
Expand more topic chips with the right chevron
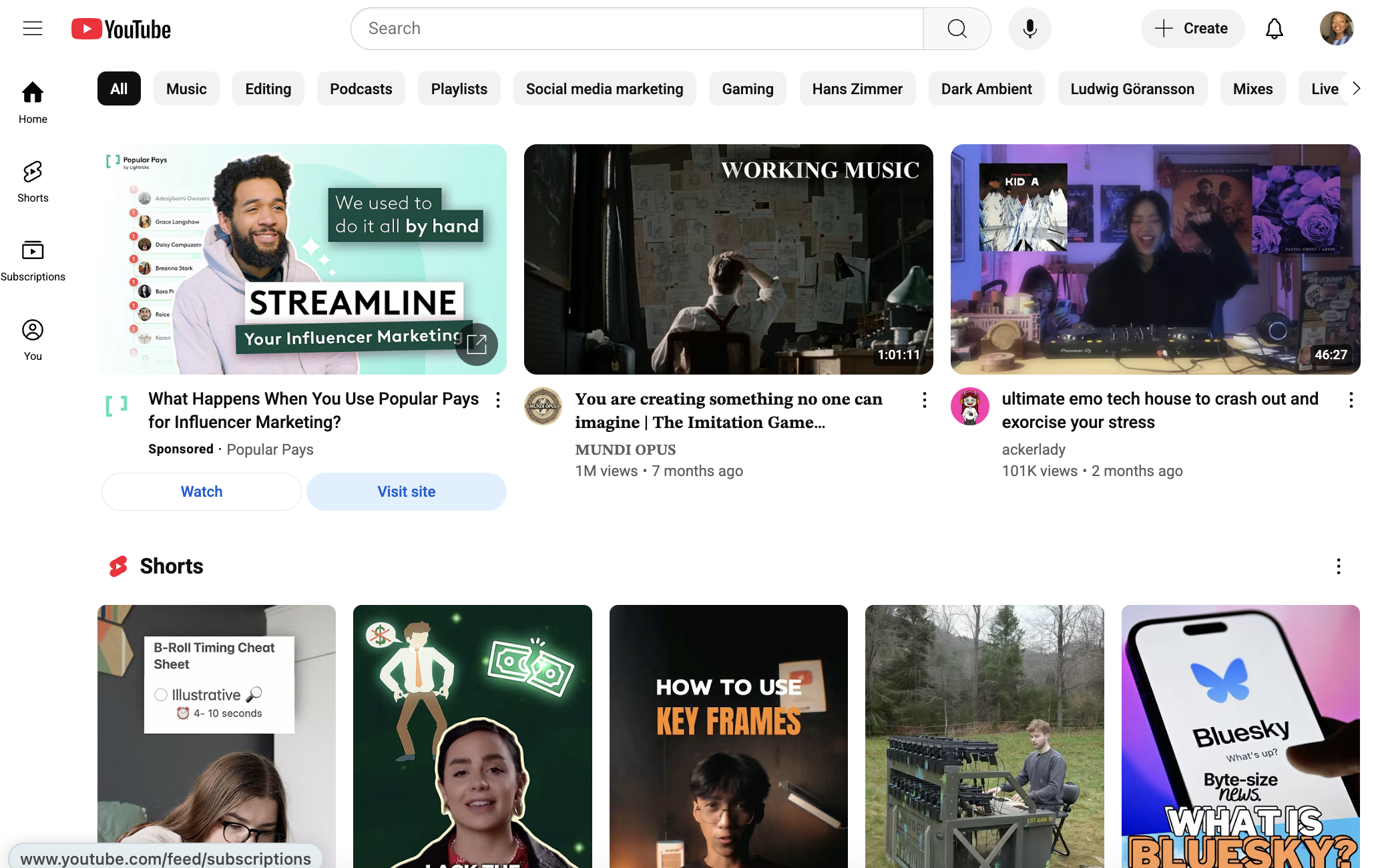(x=1355, y=87)
